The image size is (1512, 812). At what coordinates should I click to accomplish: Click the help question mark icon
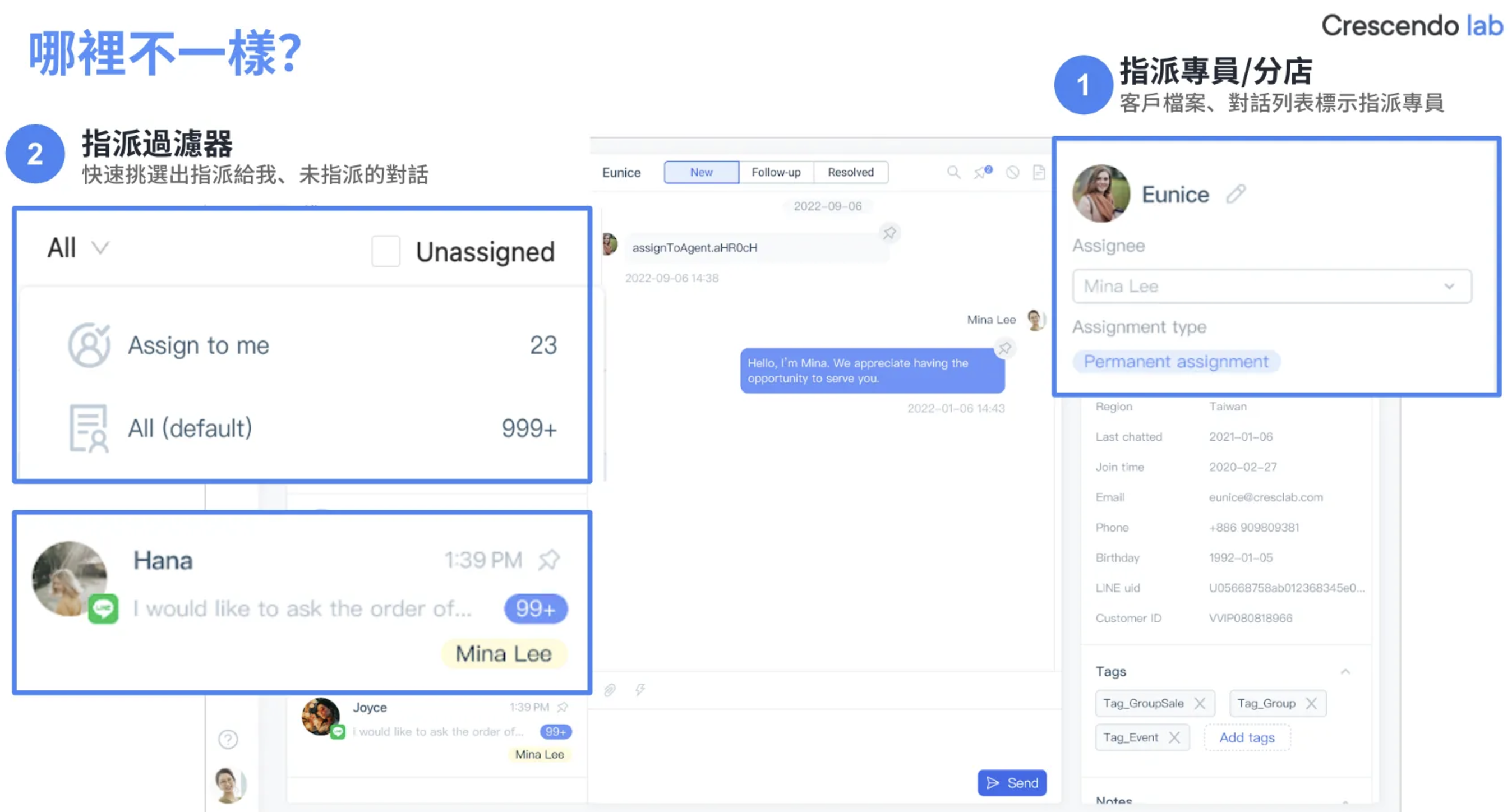228,739
